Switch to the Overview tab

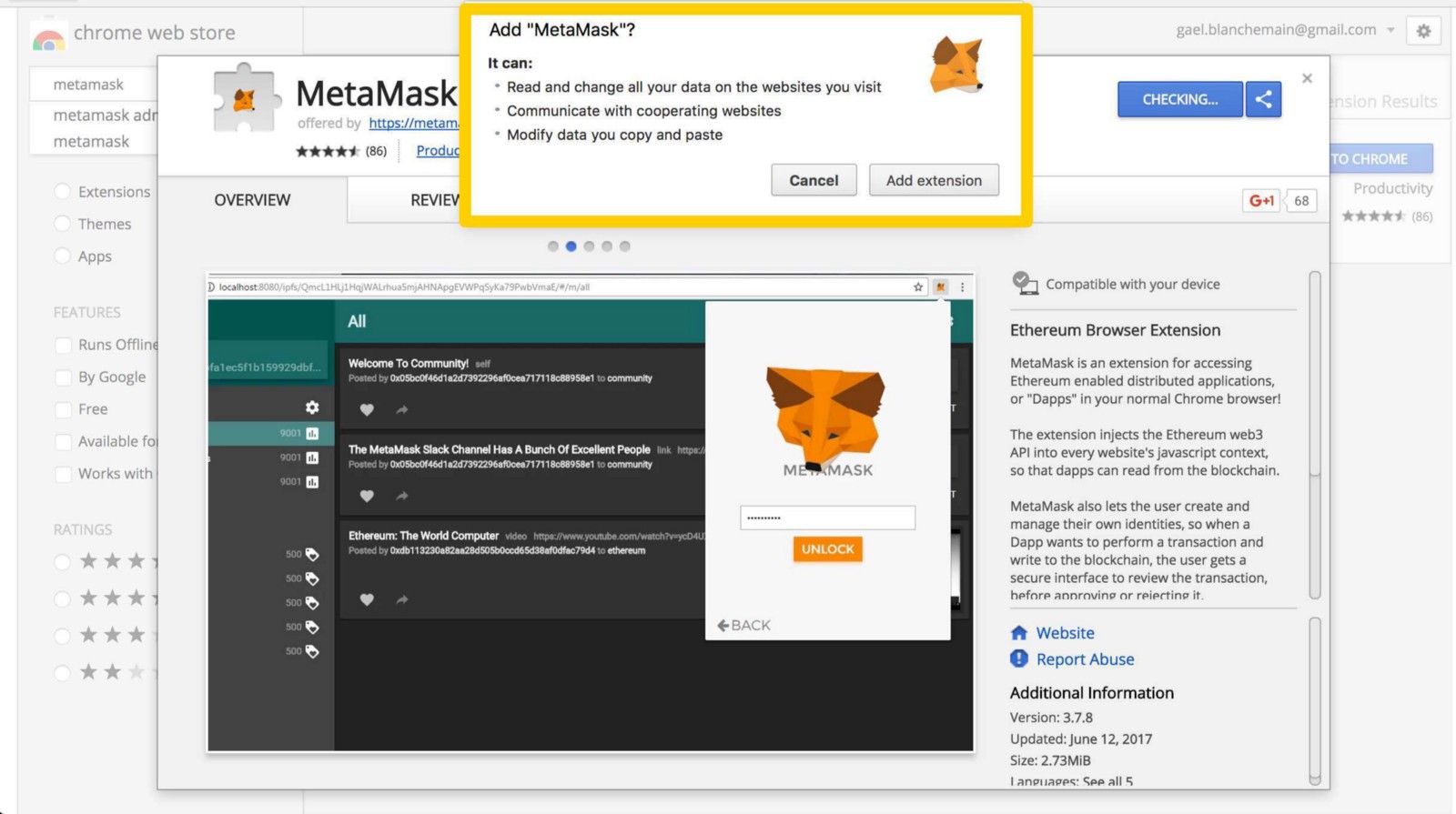coord(252,199)
